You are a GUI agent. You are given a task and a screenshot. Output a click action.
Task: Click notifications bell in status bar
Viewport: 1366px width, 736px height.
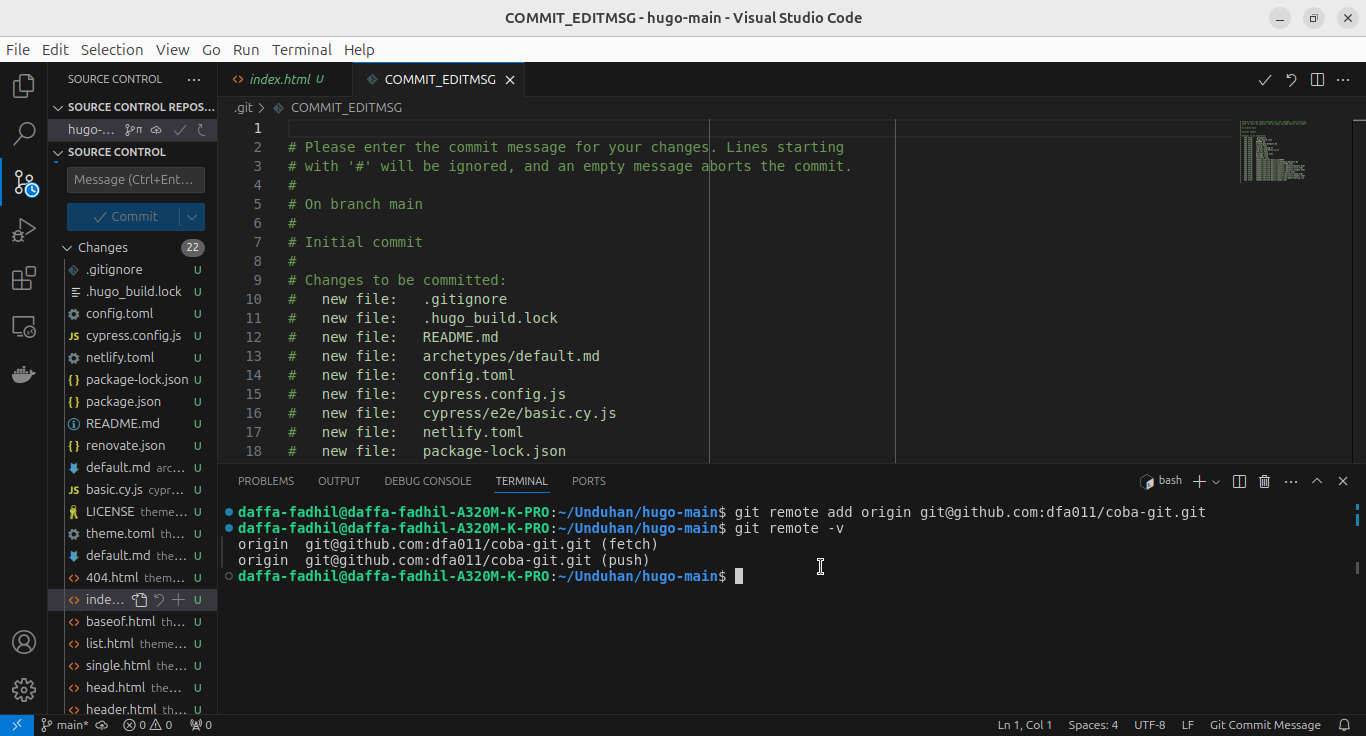[1343, 725]
